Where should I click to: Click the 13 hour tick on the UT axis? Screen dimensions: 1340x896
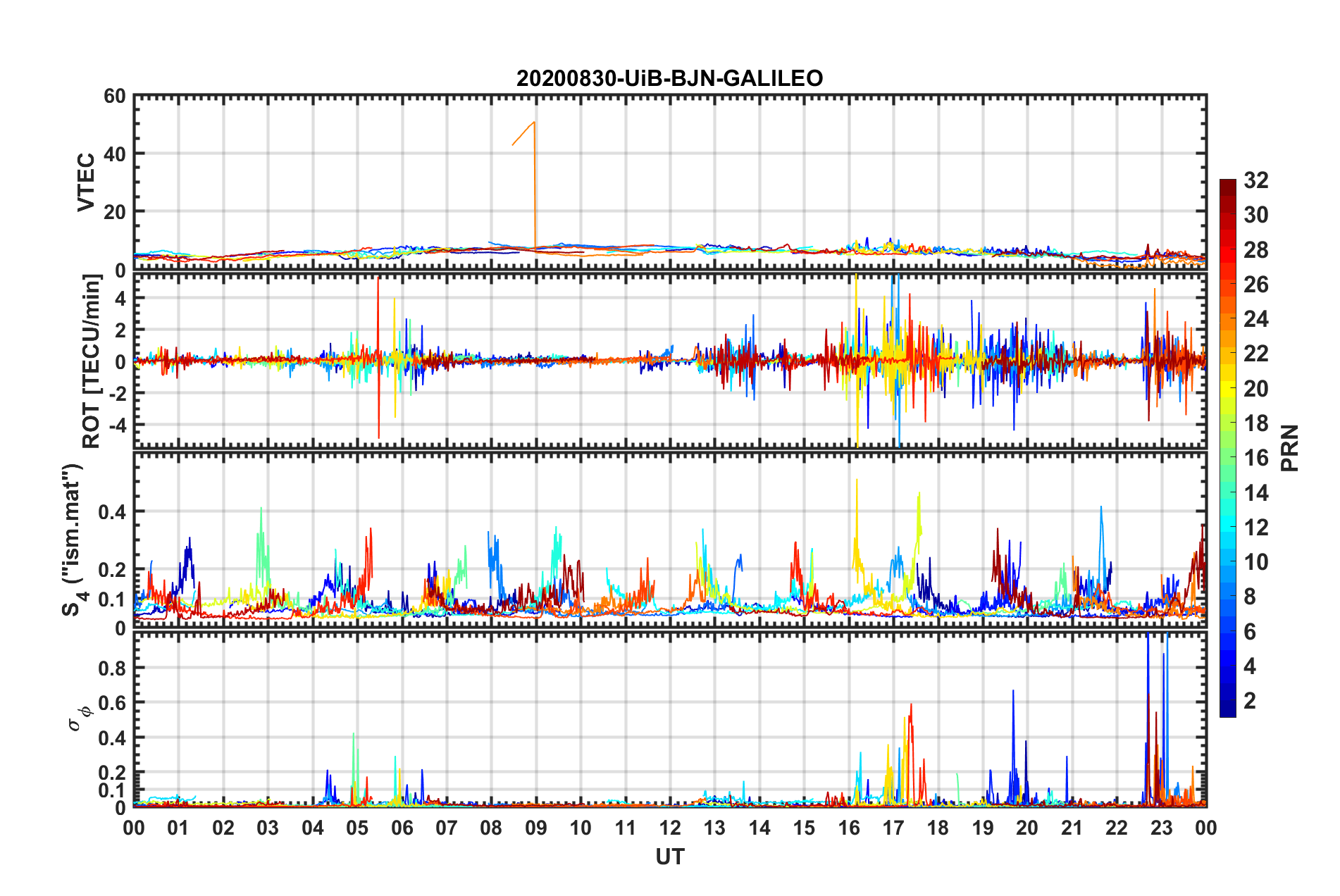pos(714,828)
